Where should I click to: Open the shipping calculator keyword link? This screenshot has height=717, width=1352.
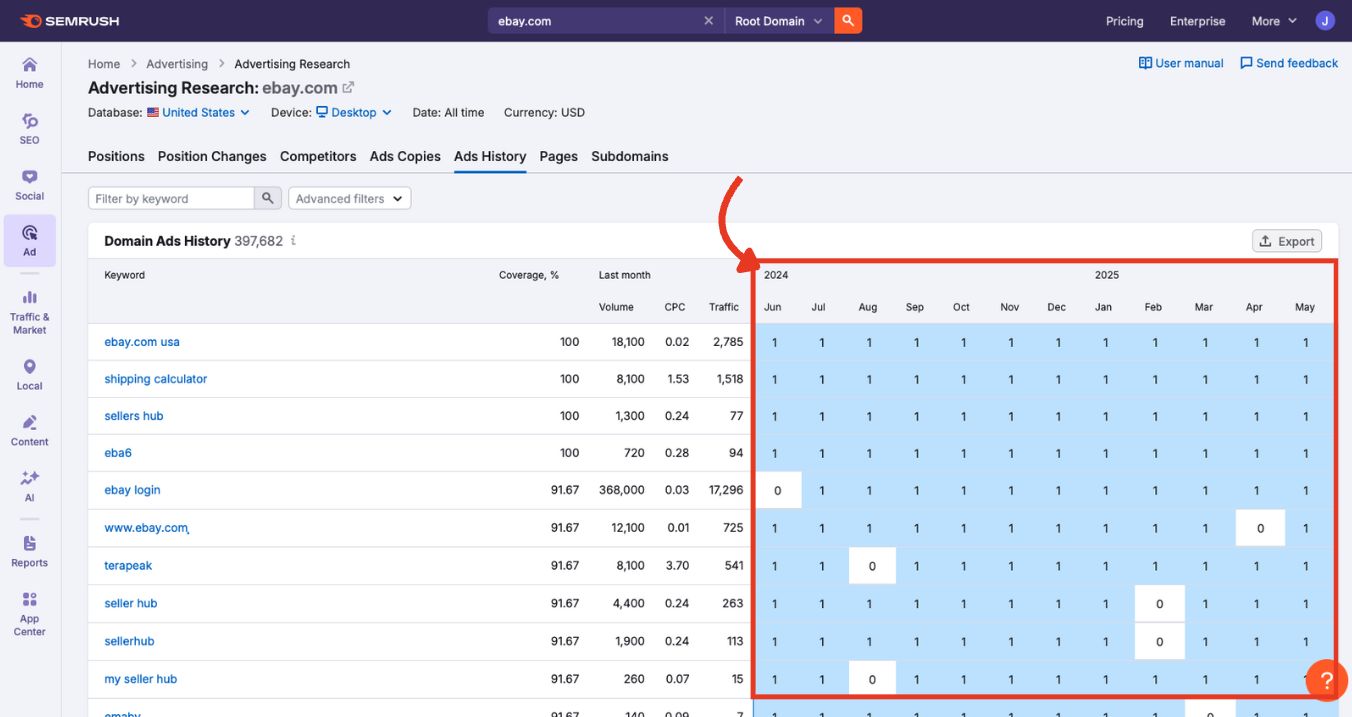point(156,379)
